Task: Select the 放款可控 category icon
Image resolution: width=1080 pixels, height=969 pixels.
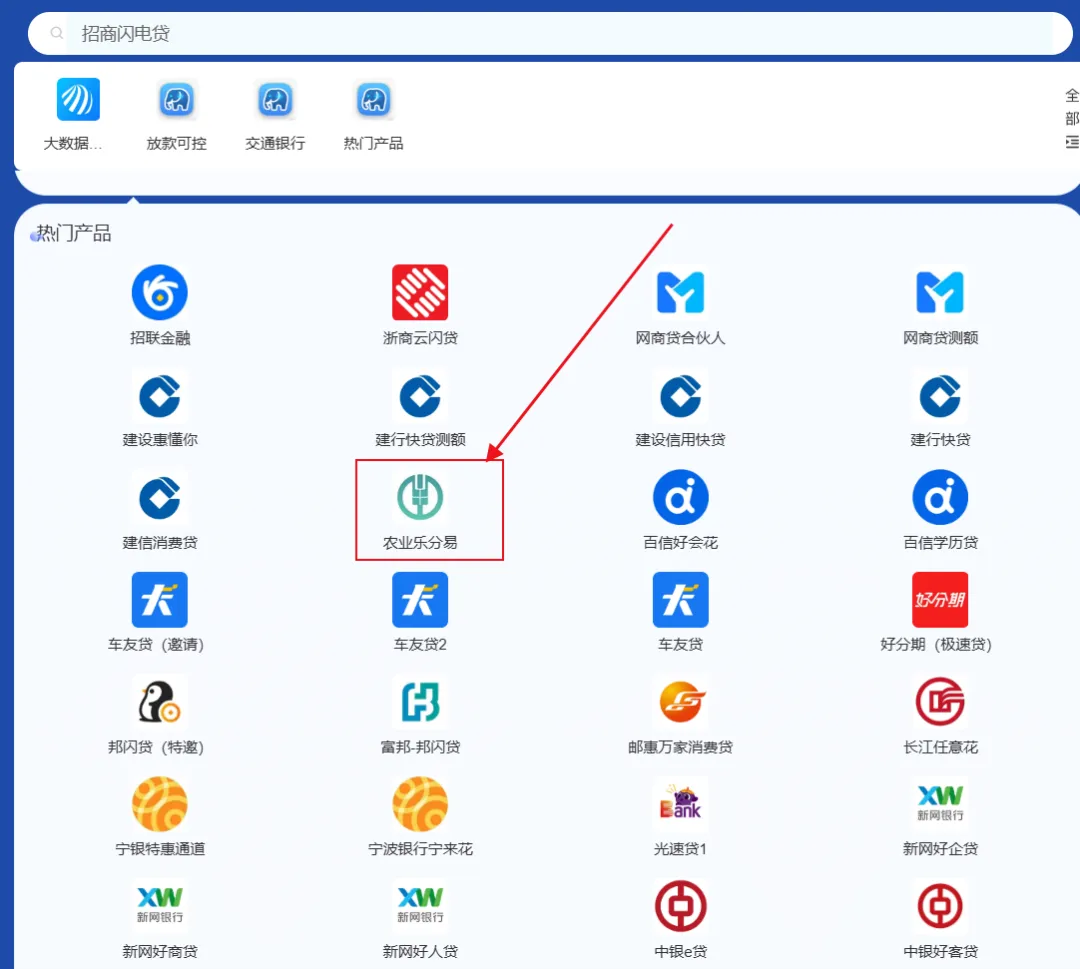Action: click(176, 101)
